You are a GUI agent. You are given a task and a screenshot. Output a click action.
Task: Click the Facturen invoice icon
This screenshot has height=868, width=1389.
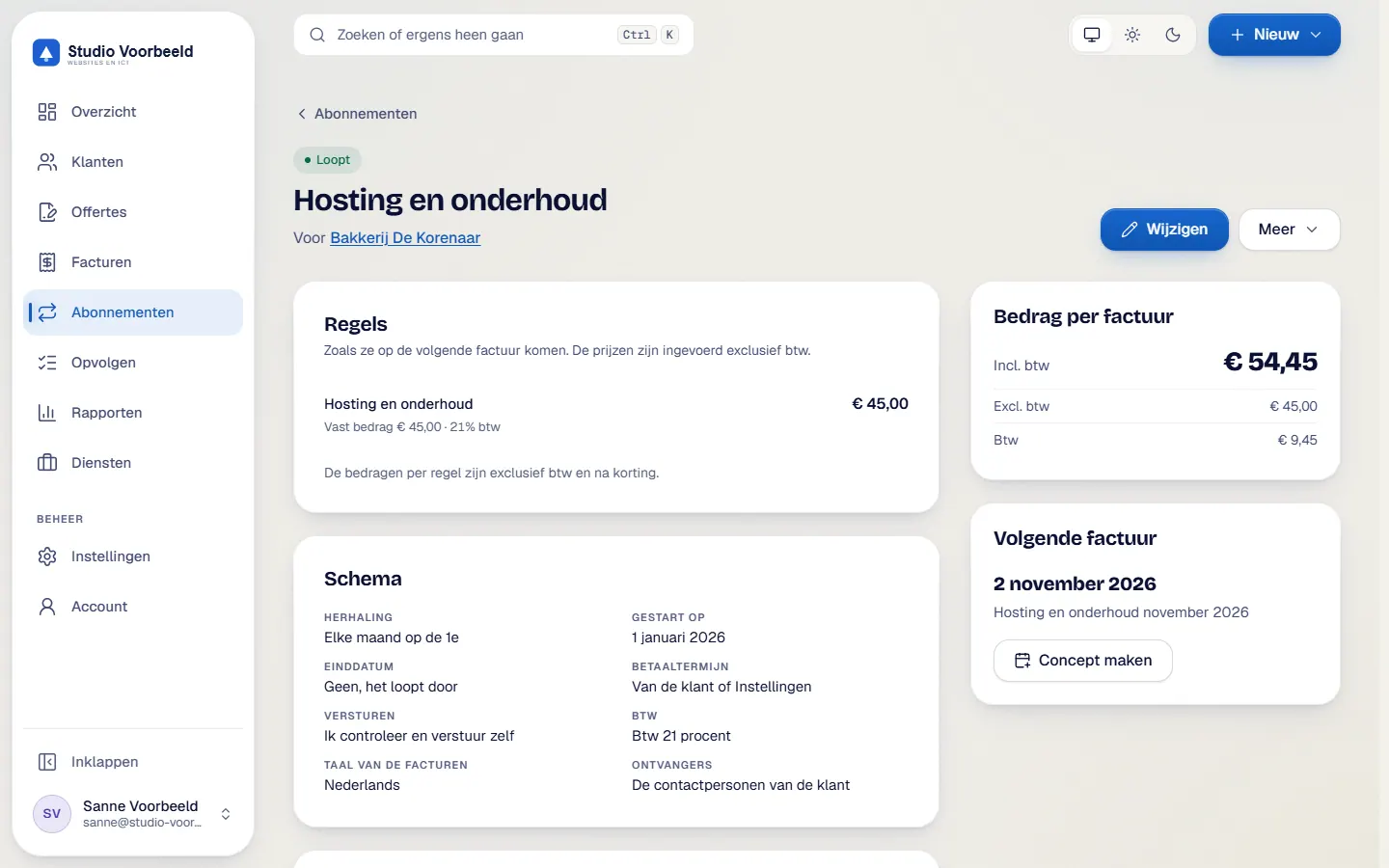coord(47,262)
